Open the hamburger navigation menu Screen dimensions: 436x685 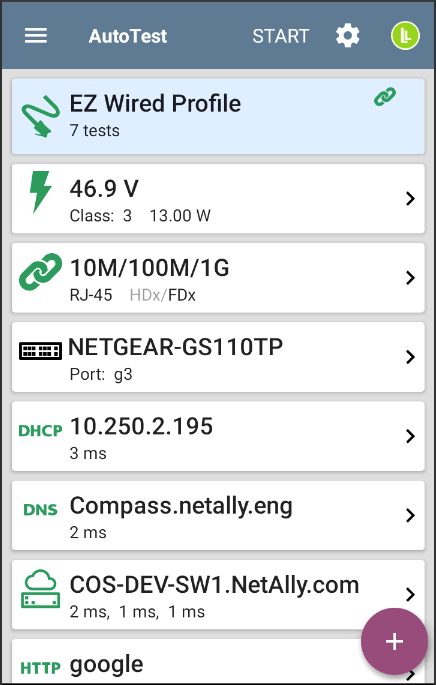click(x=35, y=36)
